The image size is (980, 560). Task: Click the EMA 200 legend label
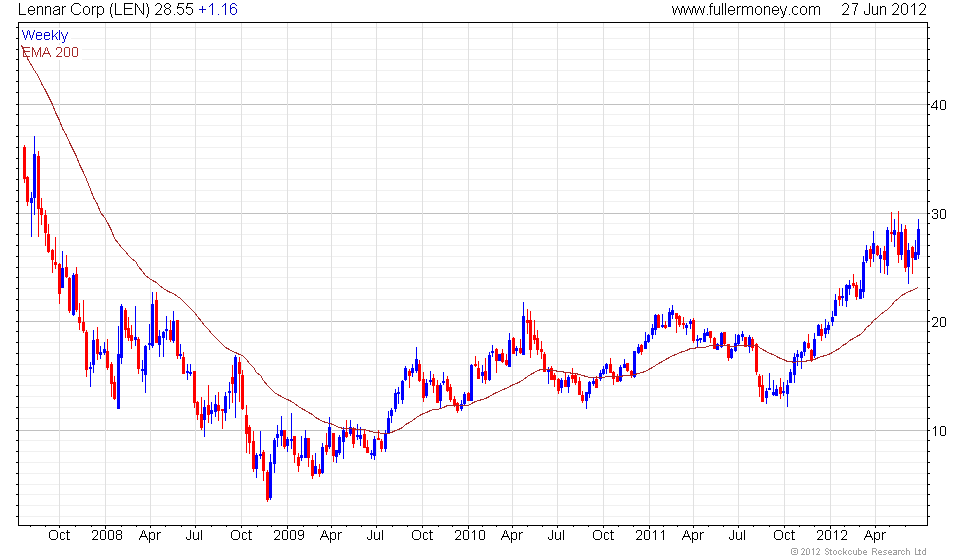[51, 52]
